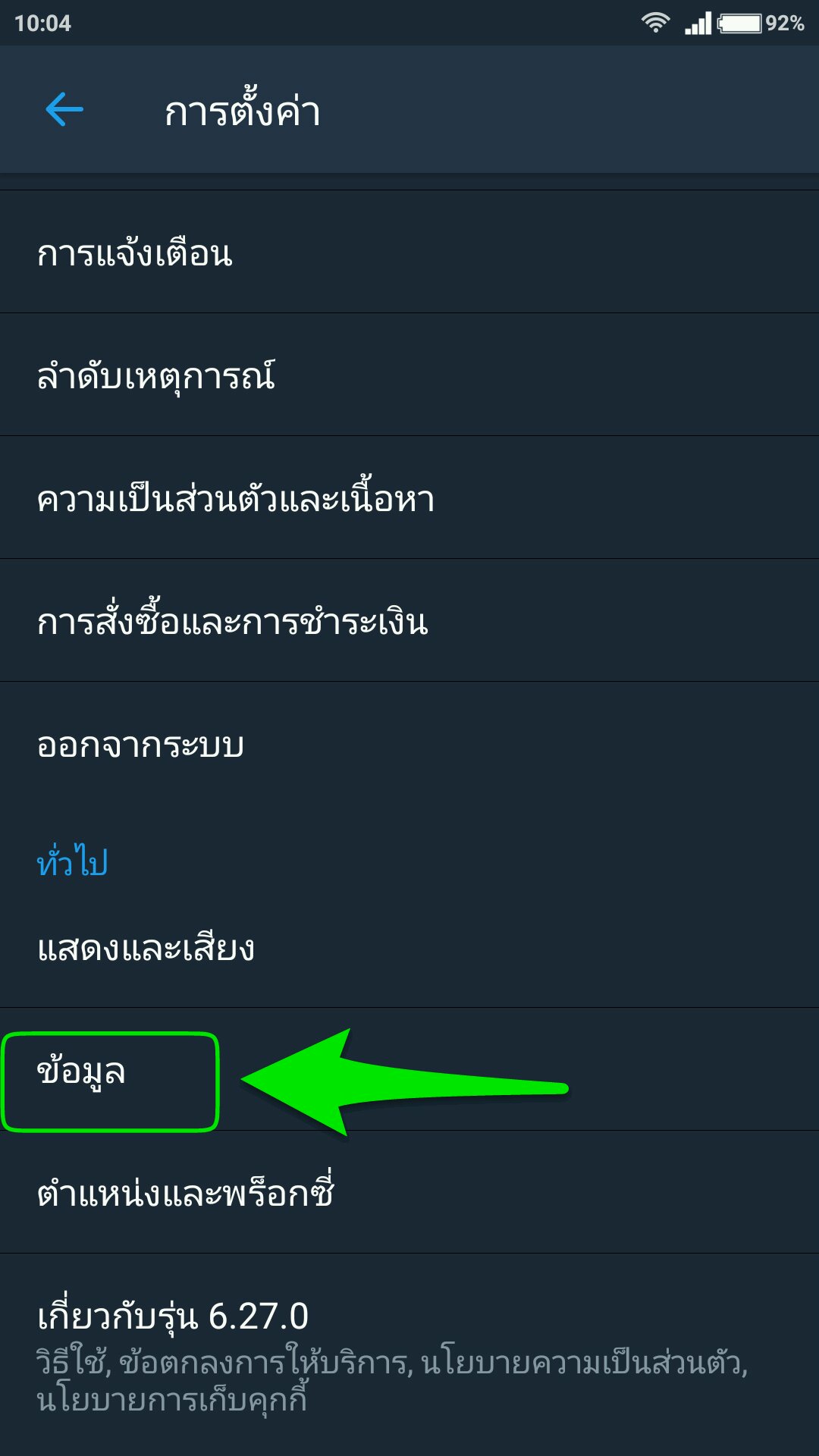The image size is (819, 1456).
Task: Open the ข้อมูล data settings
Action: (409, 1069)
